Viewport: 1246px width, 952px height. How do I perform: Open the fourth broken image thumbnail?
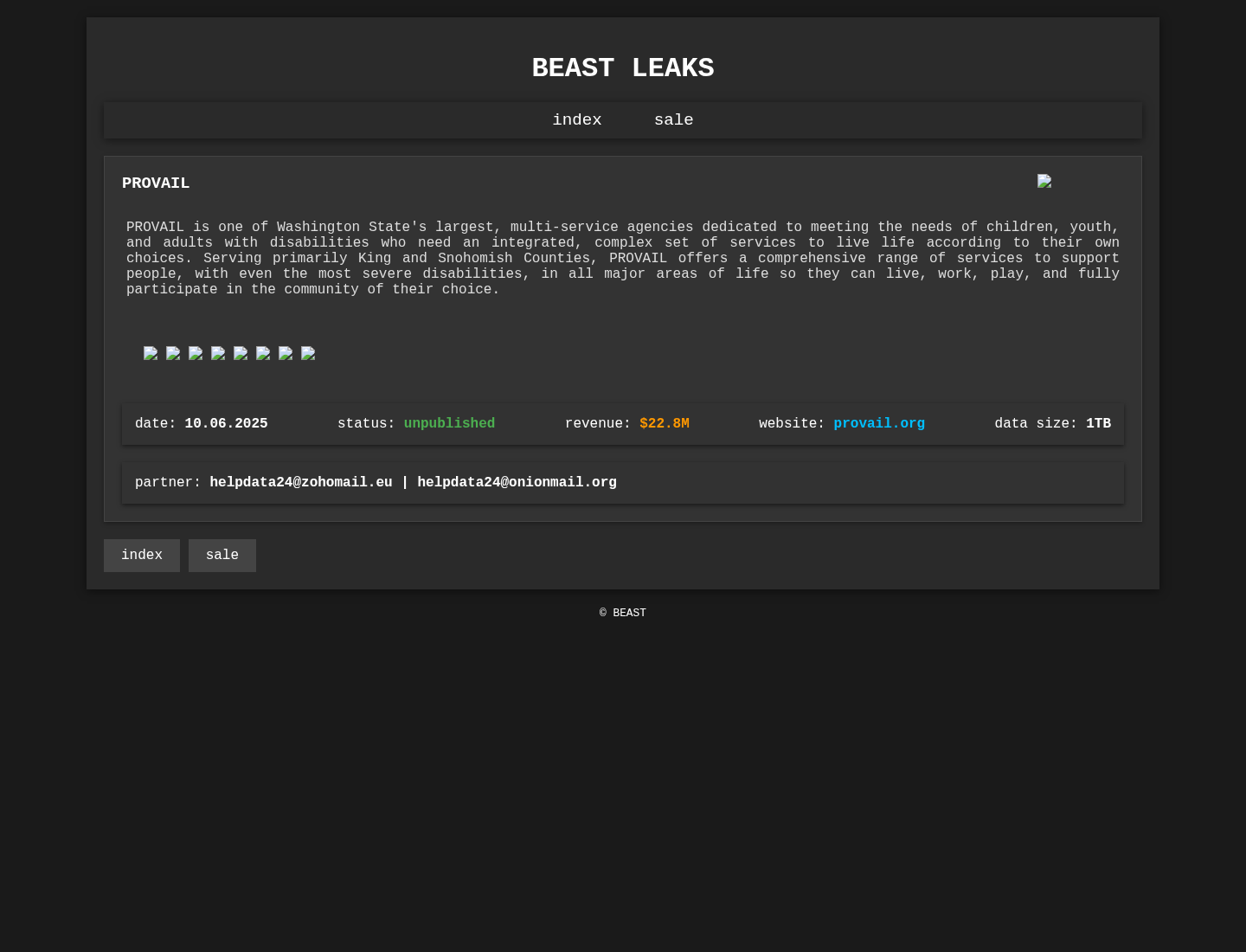[x=218, y=353]
